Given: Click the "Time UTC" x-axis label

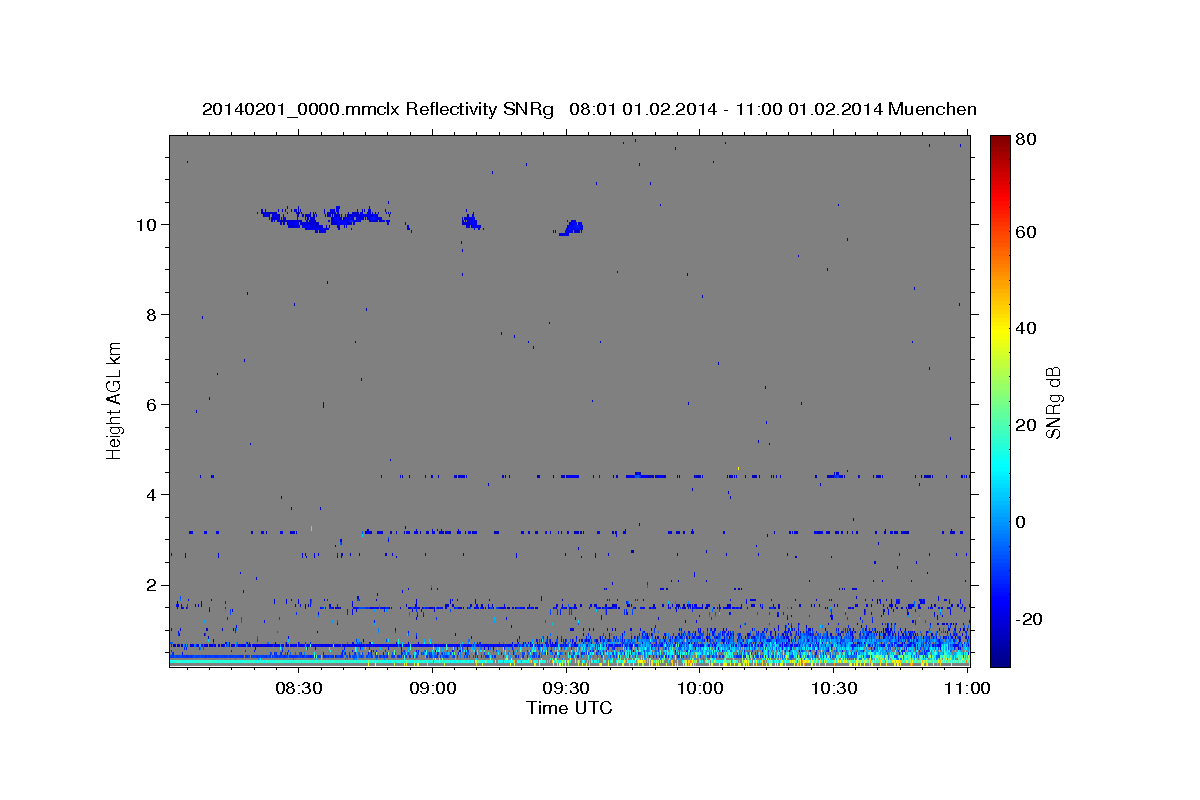Looking at the screenshot, I should [x=569, y=708].
